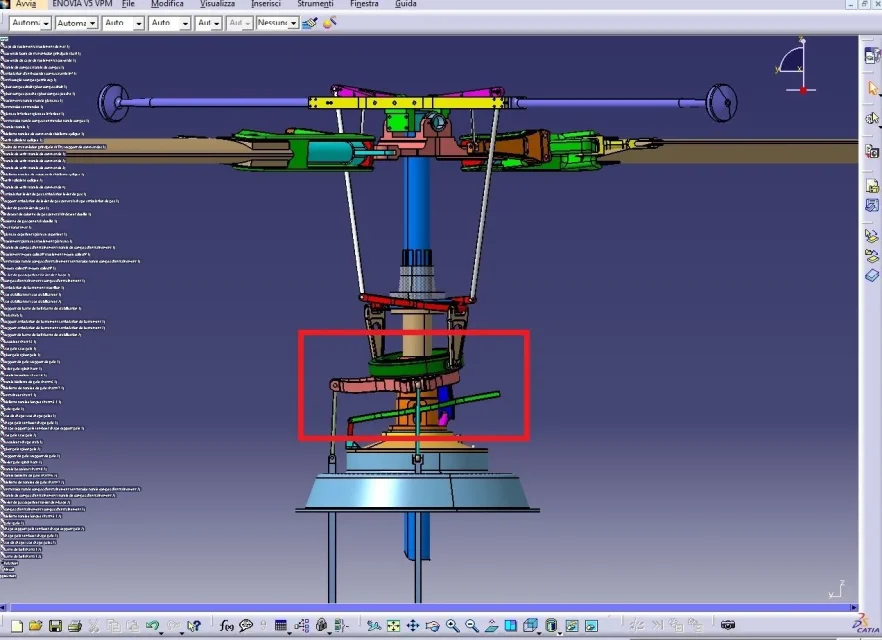The width and height of the screenshot is (882, 640).
Task: Choose the Select arrow in right toolbar
Action: coord(872,88)
